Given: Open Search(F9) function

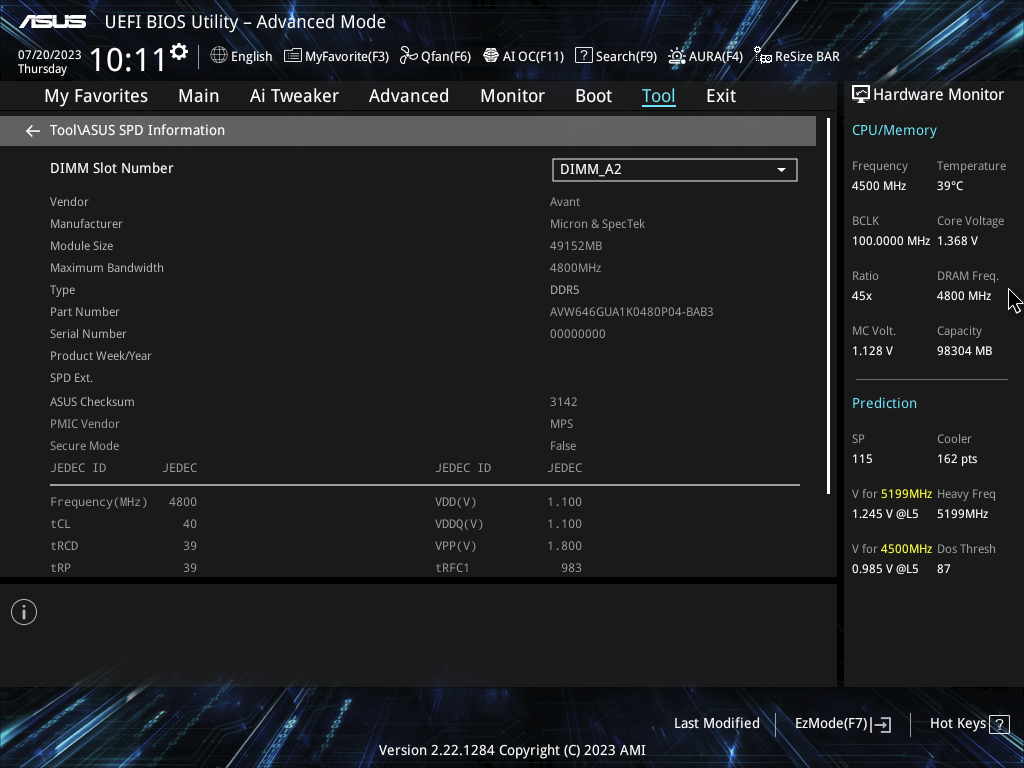Looking at the screenshot, I should (x=616, y=56).
